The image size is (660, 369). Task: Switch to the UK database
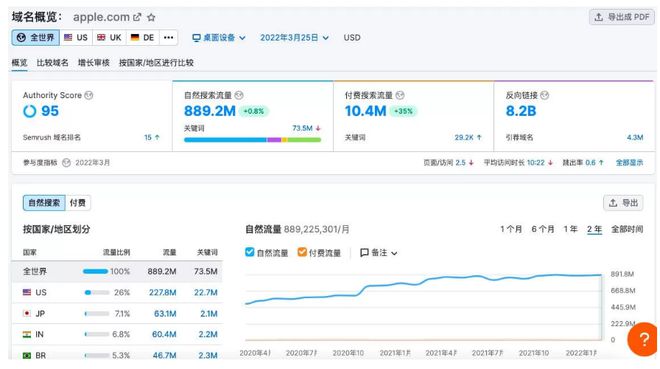click(109, 37)
